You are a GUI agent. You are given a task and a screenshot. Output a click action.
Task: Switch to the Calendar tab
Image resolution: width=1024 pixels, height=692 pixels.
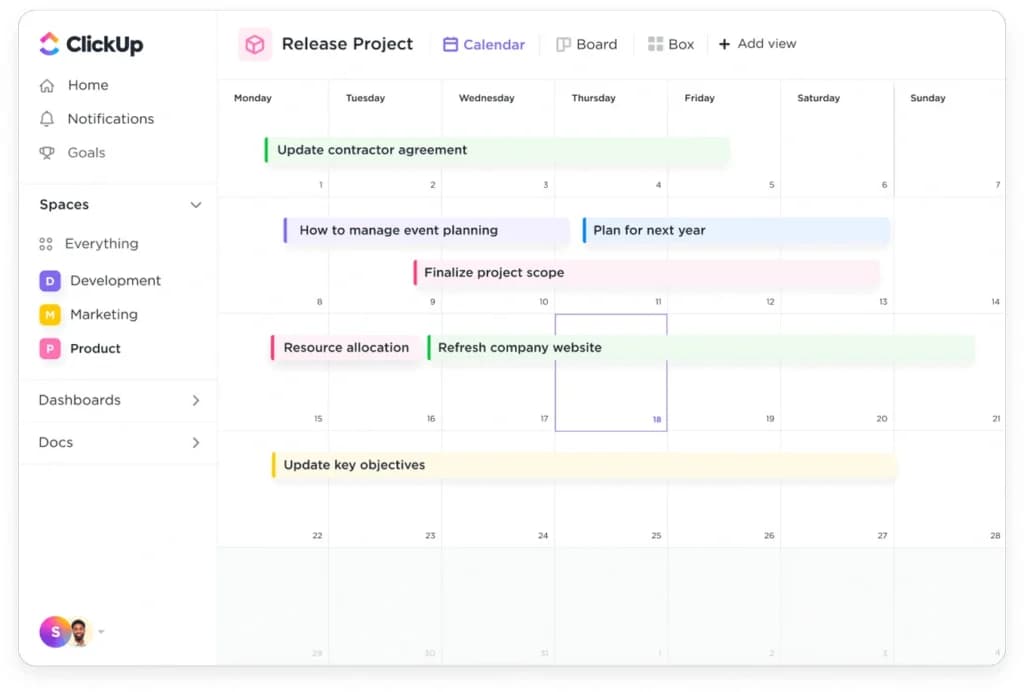coord(484,44)
